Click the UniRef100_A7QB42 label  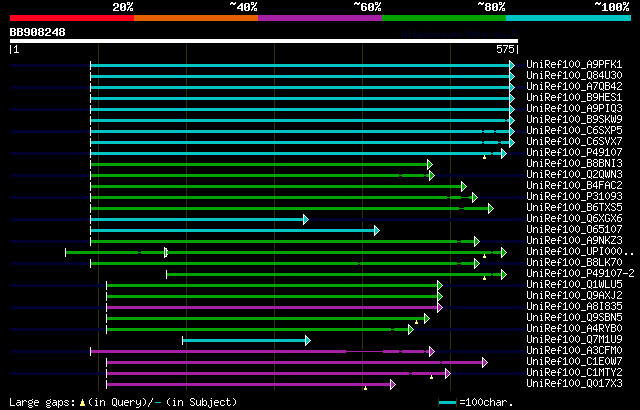(574, 86)
